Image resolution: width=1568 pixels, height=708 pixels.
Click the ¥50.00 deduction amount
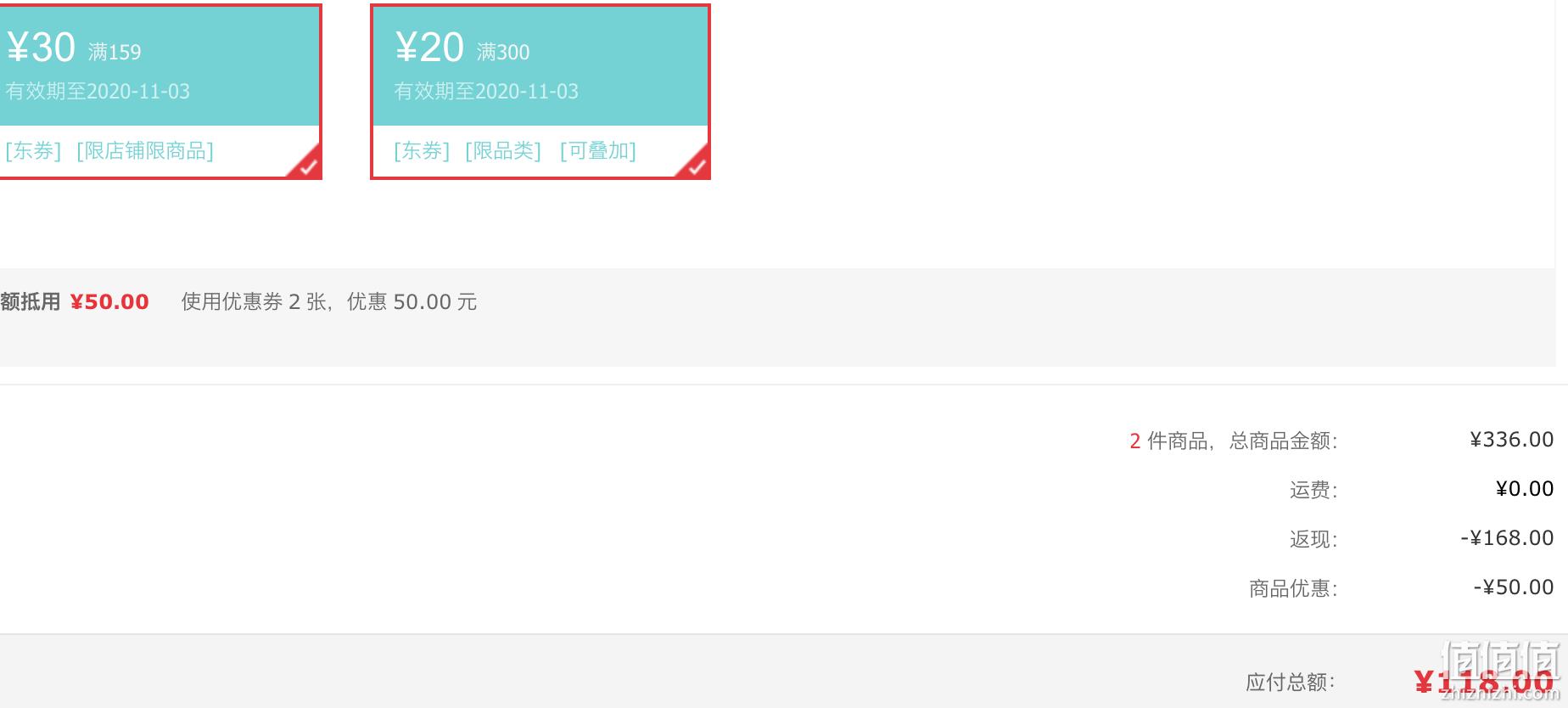point(109,302)
